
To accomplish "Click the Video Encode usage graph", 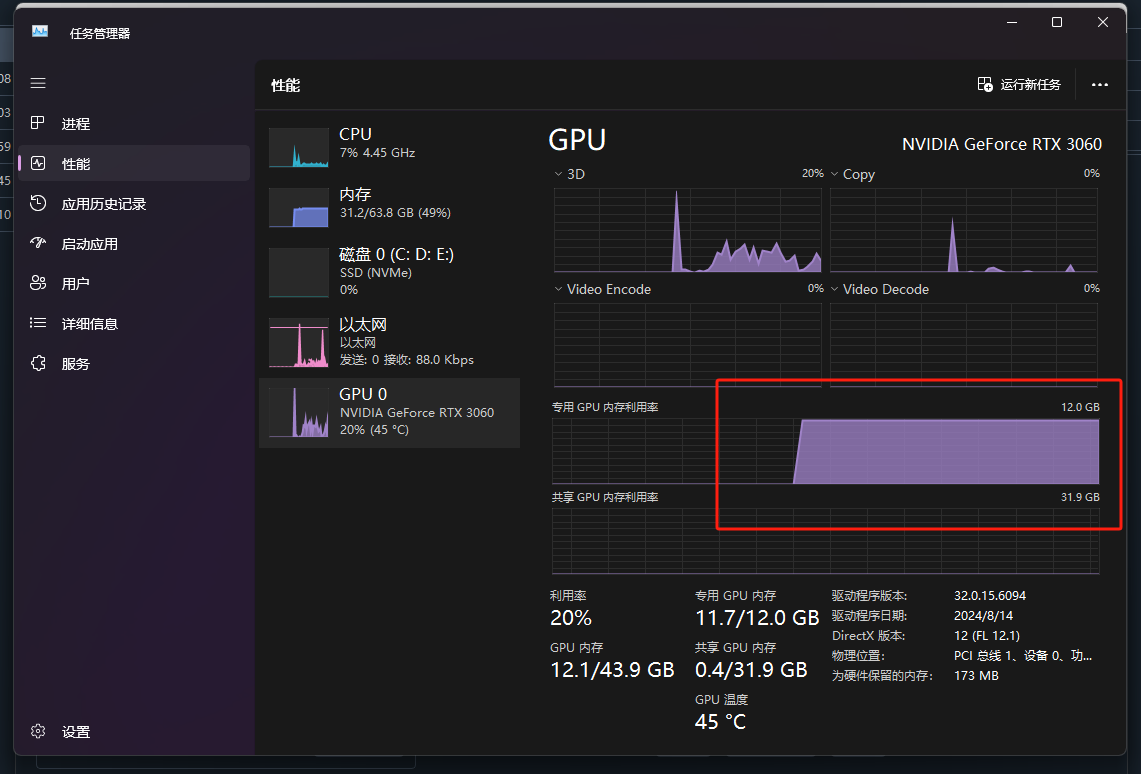I will click(688, 345).
